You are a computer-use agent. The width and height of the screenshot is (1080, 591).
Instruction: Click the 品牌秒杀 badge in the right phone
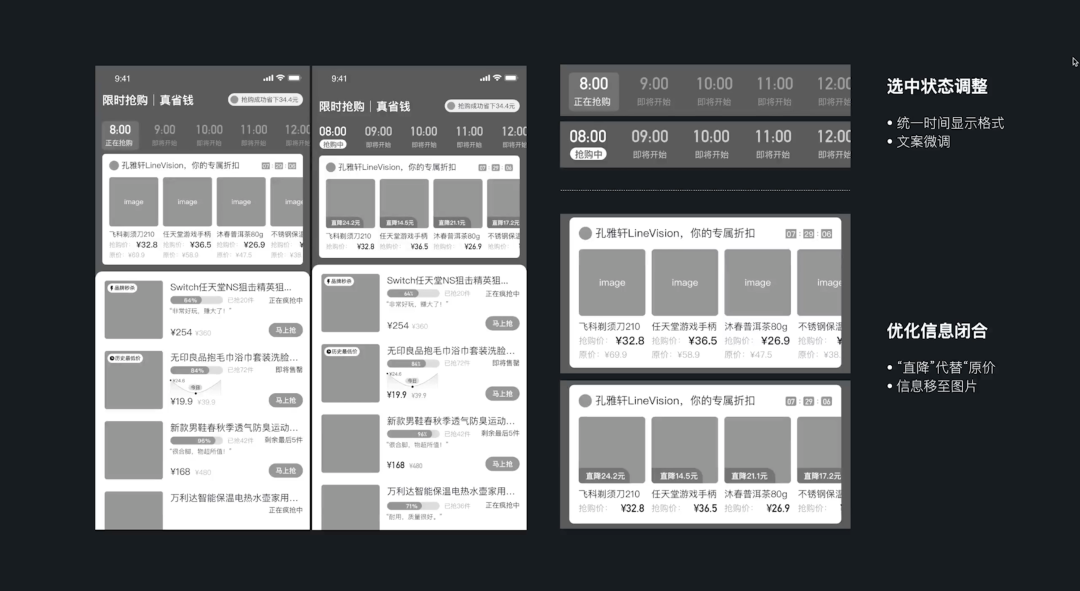point(339,281)
